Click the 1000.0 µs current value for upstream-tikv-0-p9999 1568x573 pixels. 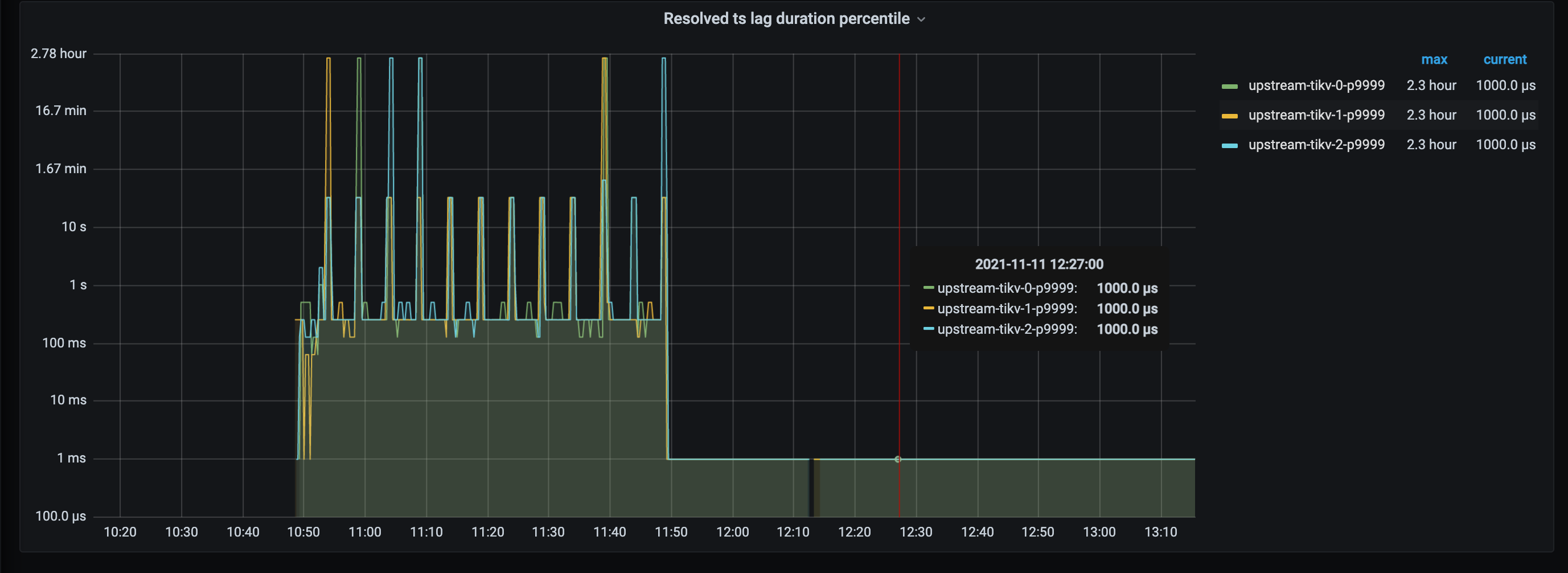click(1506, 85)
